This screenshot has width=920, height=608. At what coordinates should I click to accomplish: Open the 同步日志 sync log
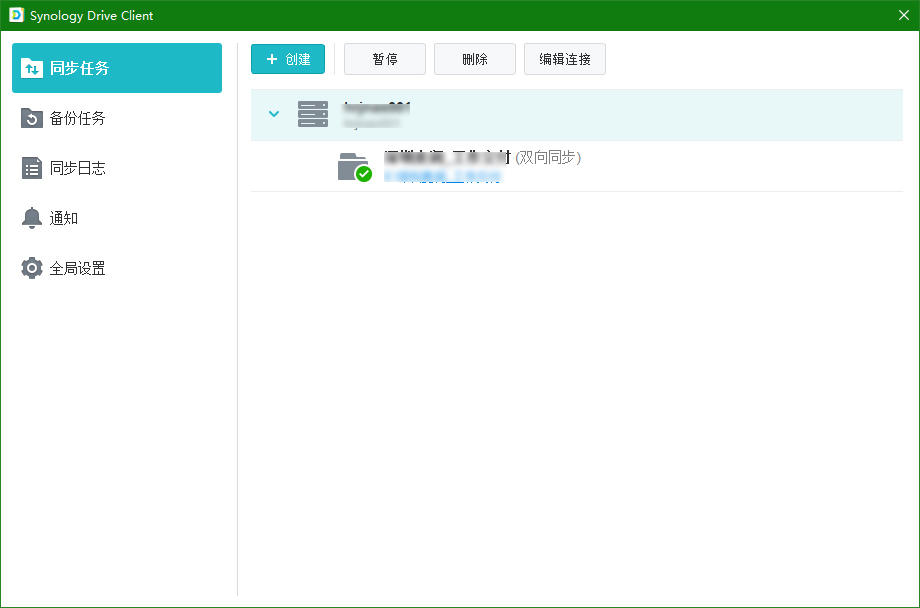117,168
